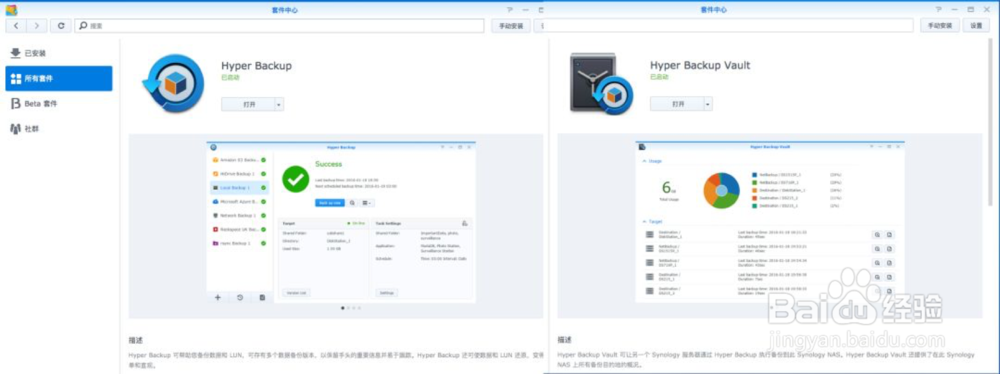1000x374 pixels.
Task: Click 打开 button for Hyper Backup
Action: pos(248,104)
